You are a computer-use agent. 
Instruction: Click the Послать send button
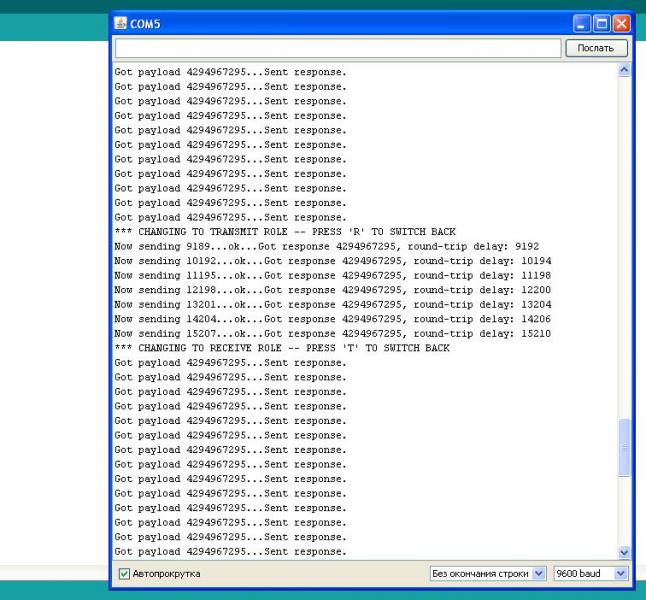(596, 48)
